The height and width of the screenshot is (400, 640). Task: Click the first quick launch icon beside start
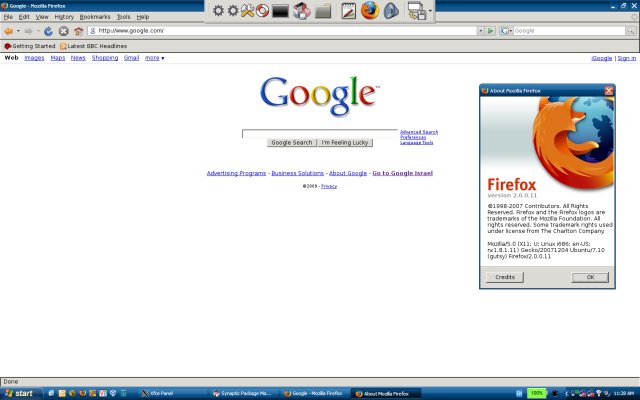[51, 393]
